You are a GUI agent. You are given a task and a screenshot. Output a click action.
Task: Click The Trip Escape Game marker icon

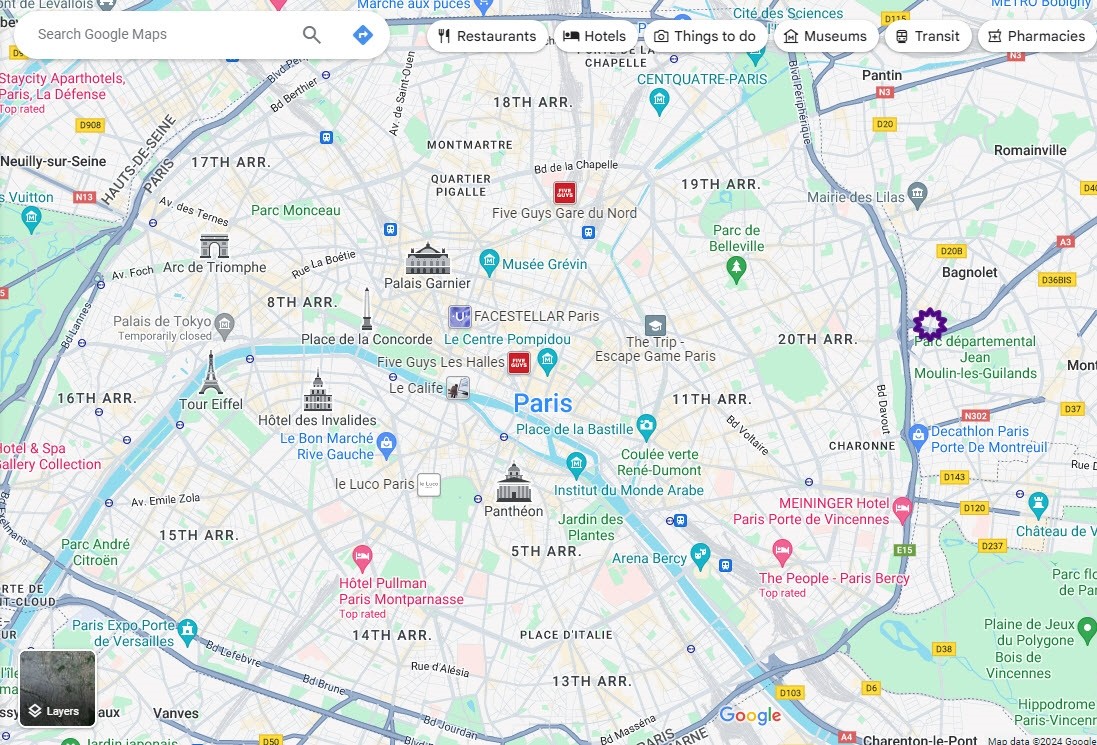(655, 325)
